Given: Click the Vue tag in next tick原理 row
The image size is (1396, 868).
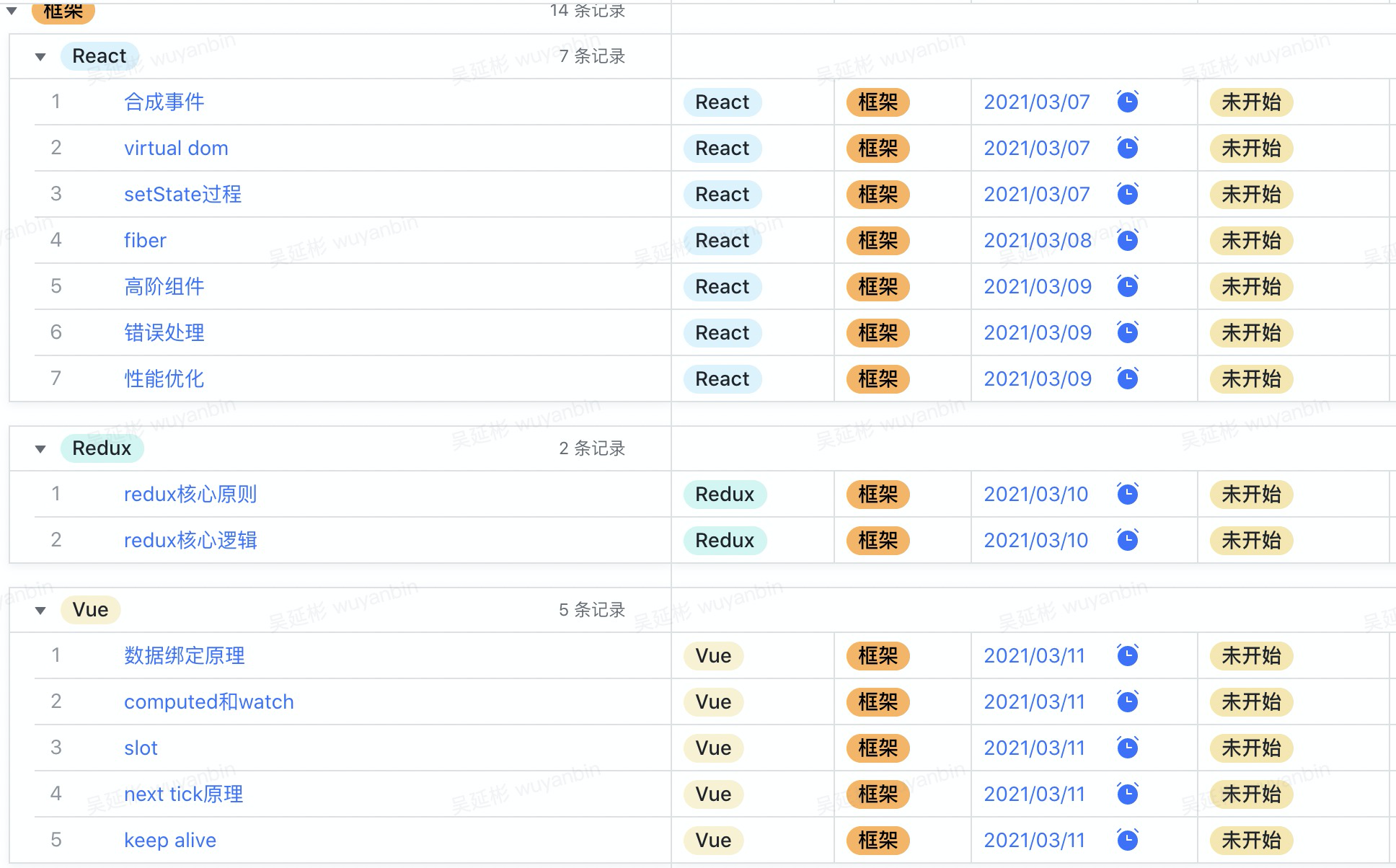Looking at the screenshot, I should tap(712, 794).
